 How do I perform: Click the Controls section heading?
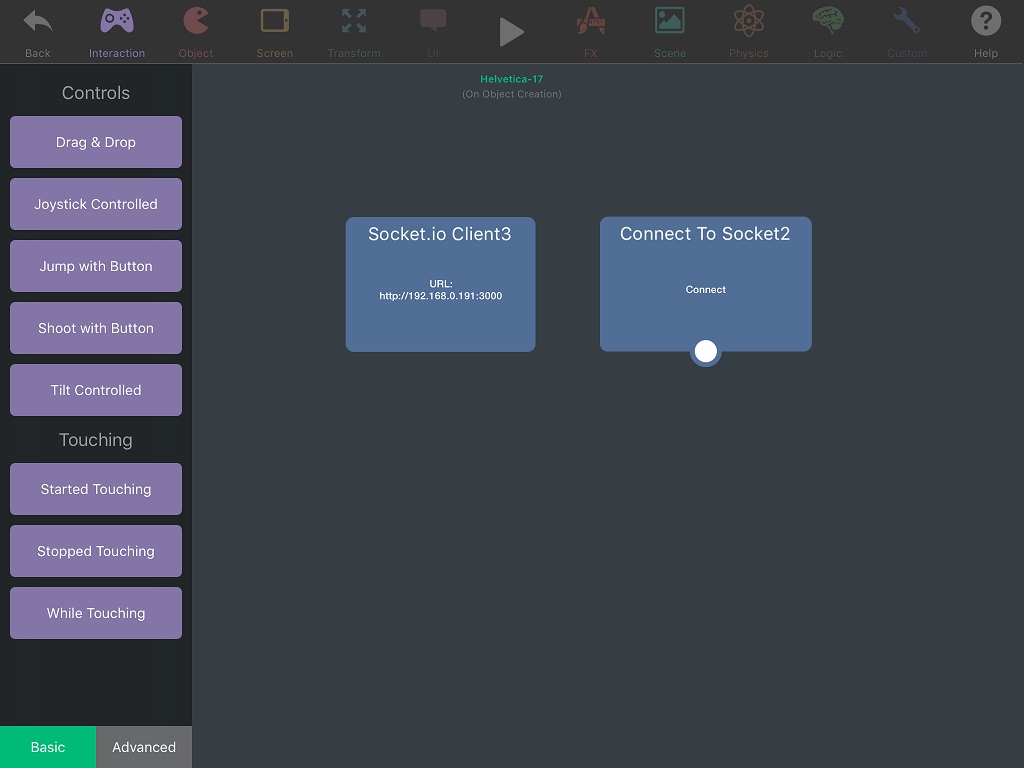(96, 93)
